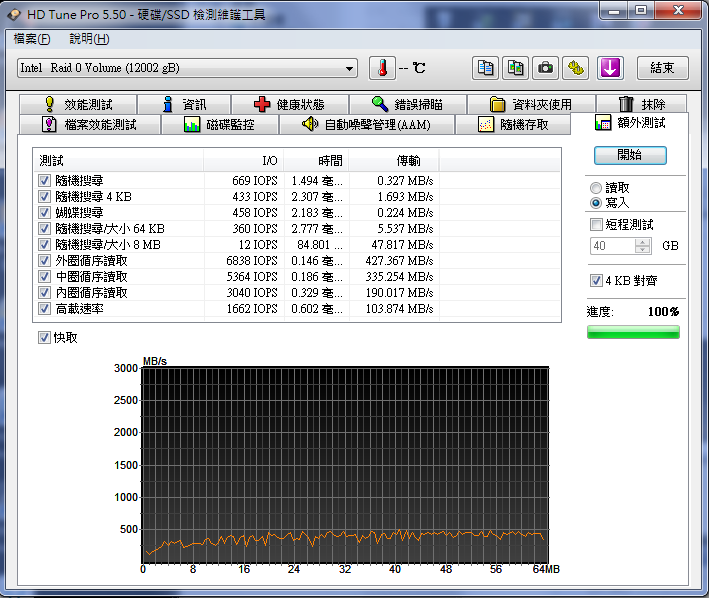Click the 47.817 MB/s transfer value
Viewport: 709px width, 598px height.
402,245
